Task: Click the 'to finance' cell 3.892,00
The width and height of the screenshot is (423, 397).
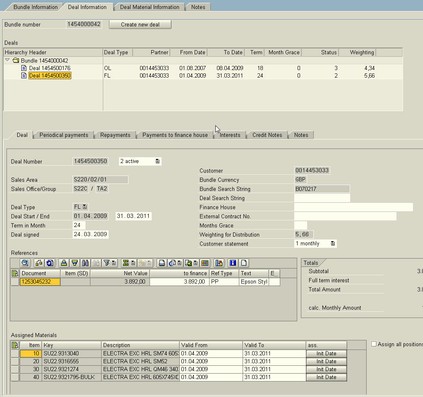Action: click(x=179, y=282)
